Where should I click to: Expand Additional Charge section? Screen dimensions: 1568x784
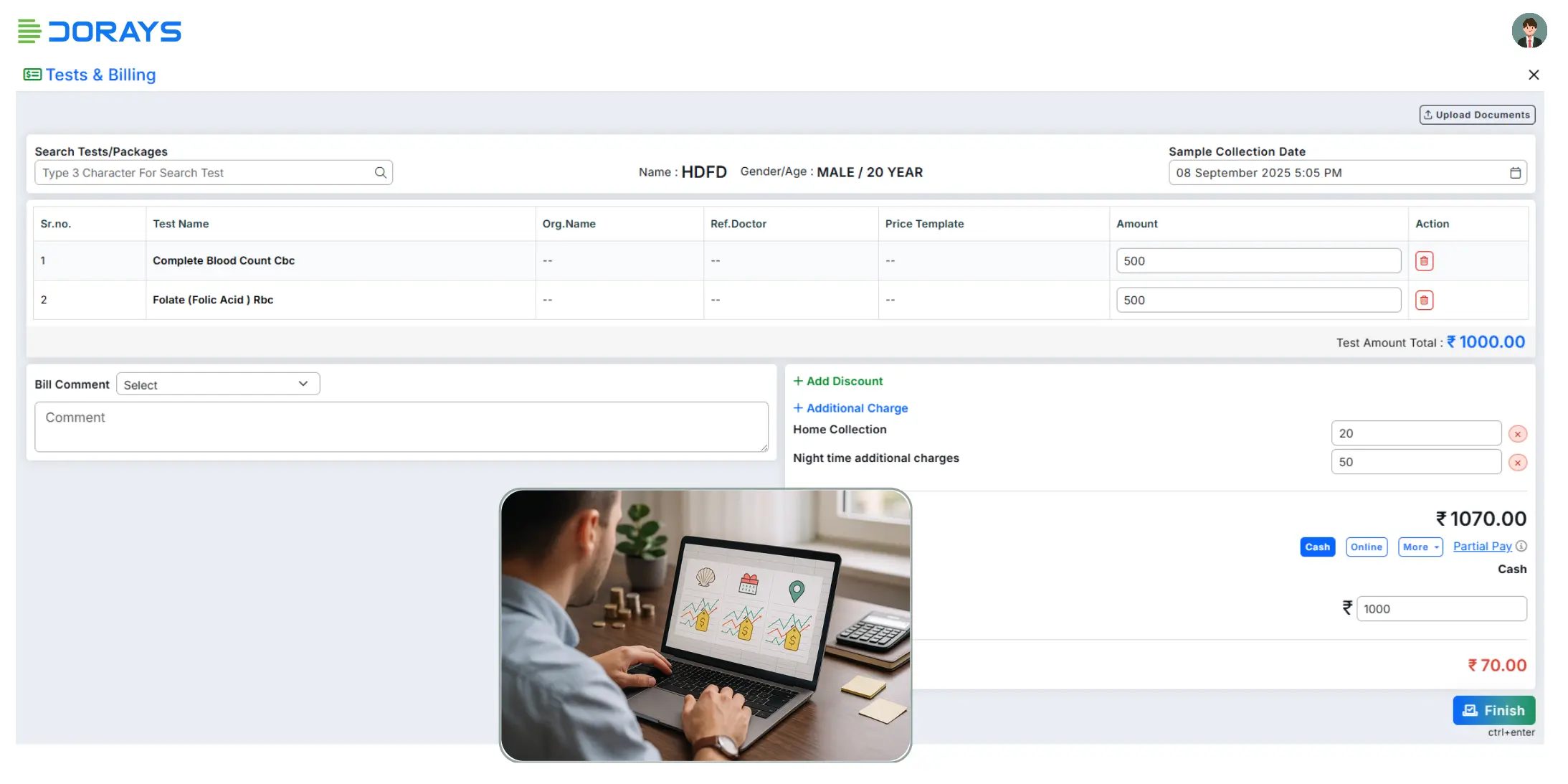[x=850, y=408]
